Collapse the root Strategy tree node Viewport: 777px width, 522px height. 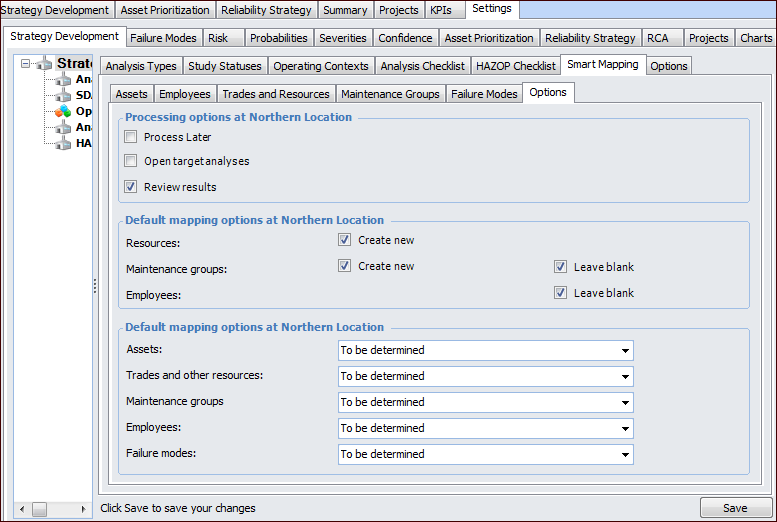(x=25, y=64)
